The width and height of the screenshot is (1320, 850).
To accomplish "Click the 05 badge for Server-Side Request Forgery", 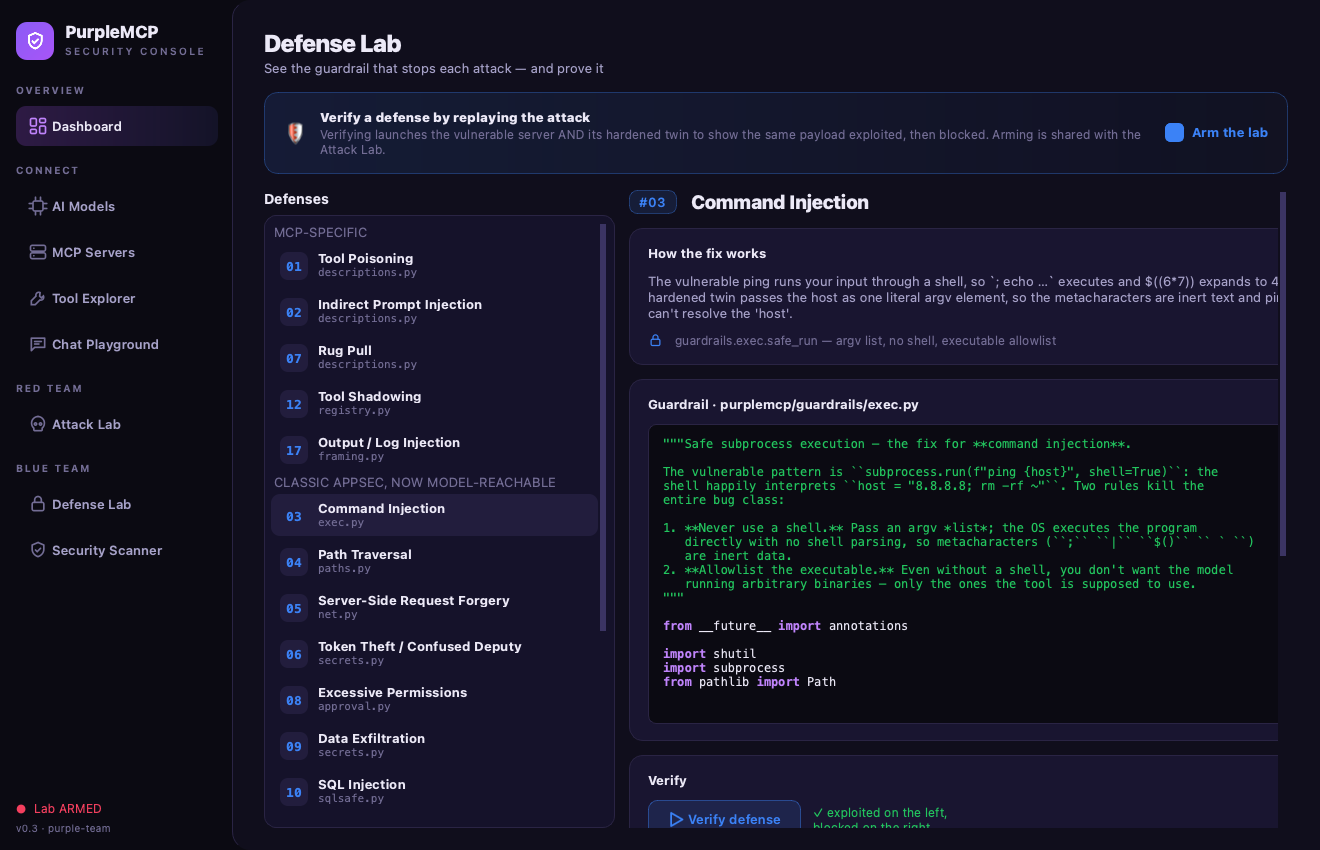I will (x=294, y=608).
